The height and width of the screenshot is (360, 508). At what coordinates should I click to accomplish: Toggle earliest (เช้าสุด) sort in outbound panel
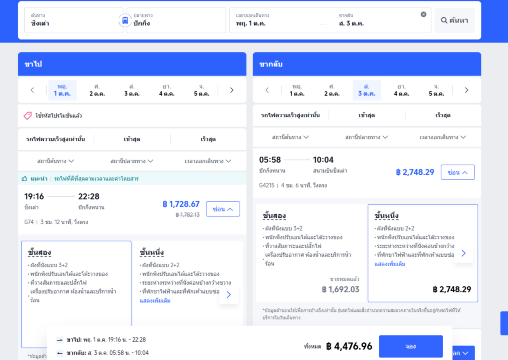click(132, 139)
